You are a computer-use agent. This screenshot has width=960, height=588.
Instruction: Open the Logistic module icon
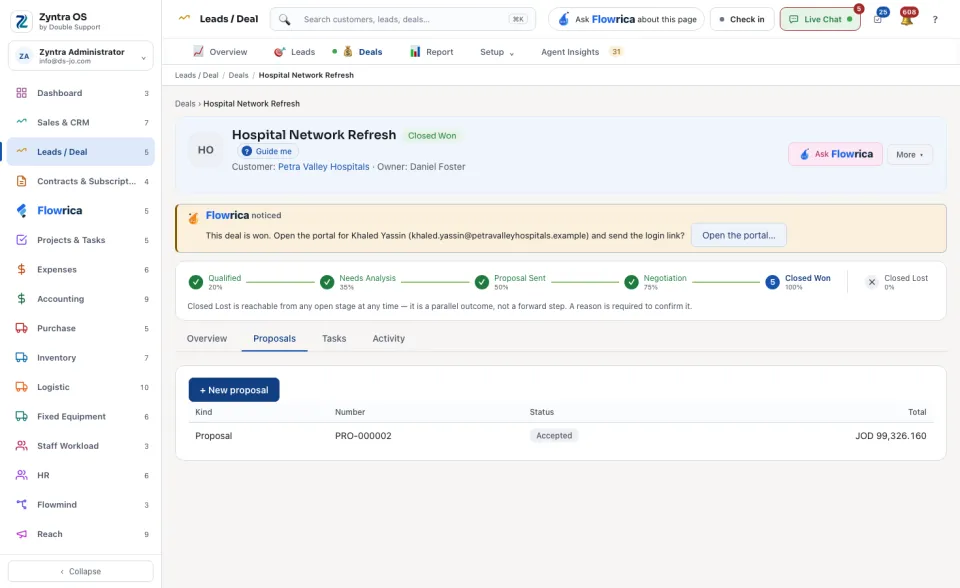point(21,387)
